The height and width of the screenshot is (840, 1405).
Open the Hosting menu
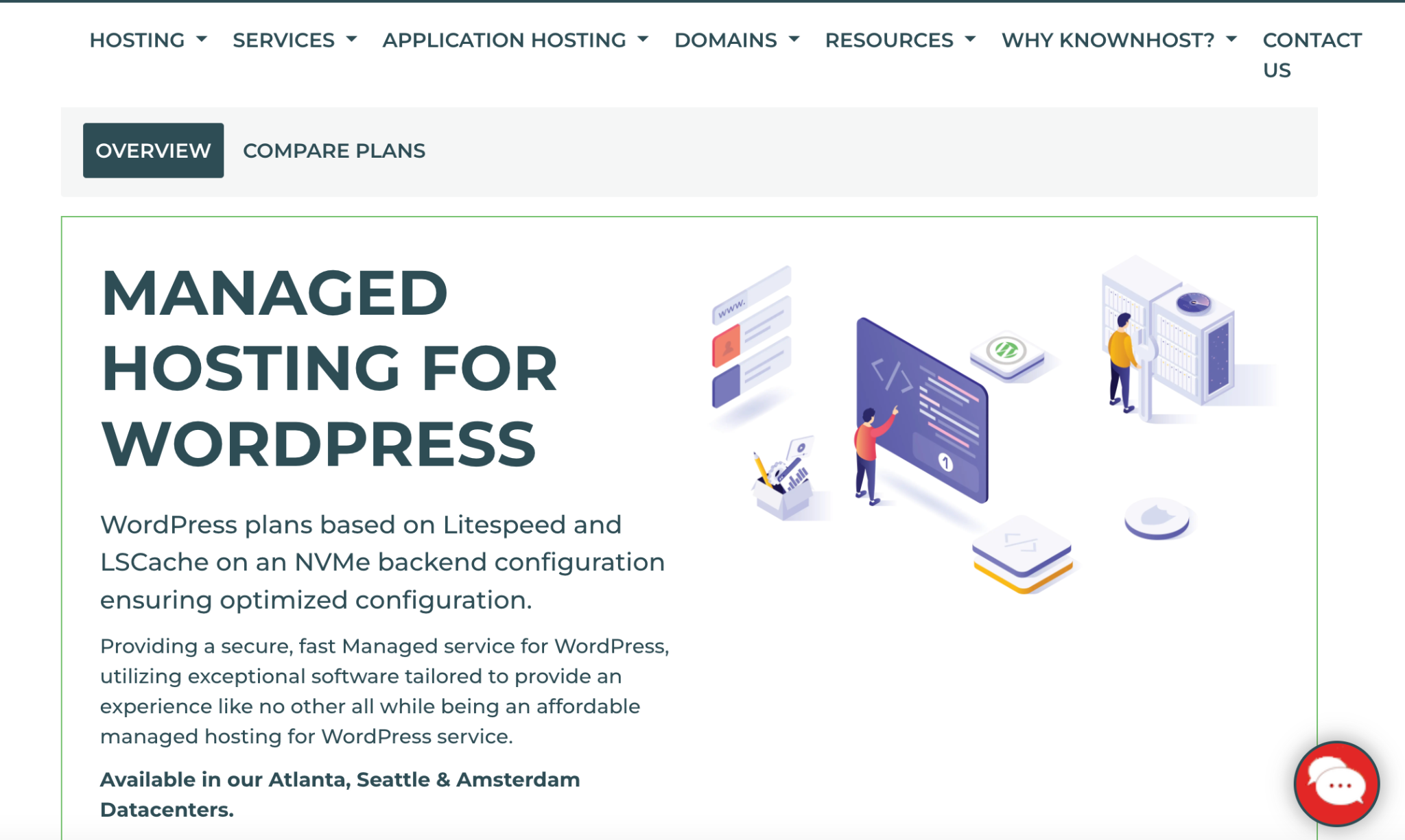(148, 40)
